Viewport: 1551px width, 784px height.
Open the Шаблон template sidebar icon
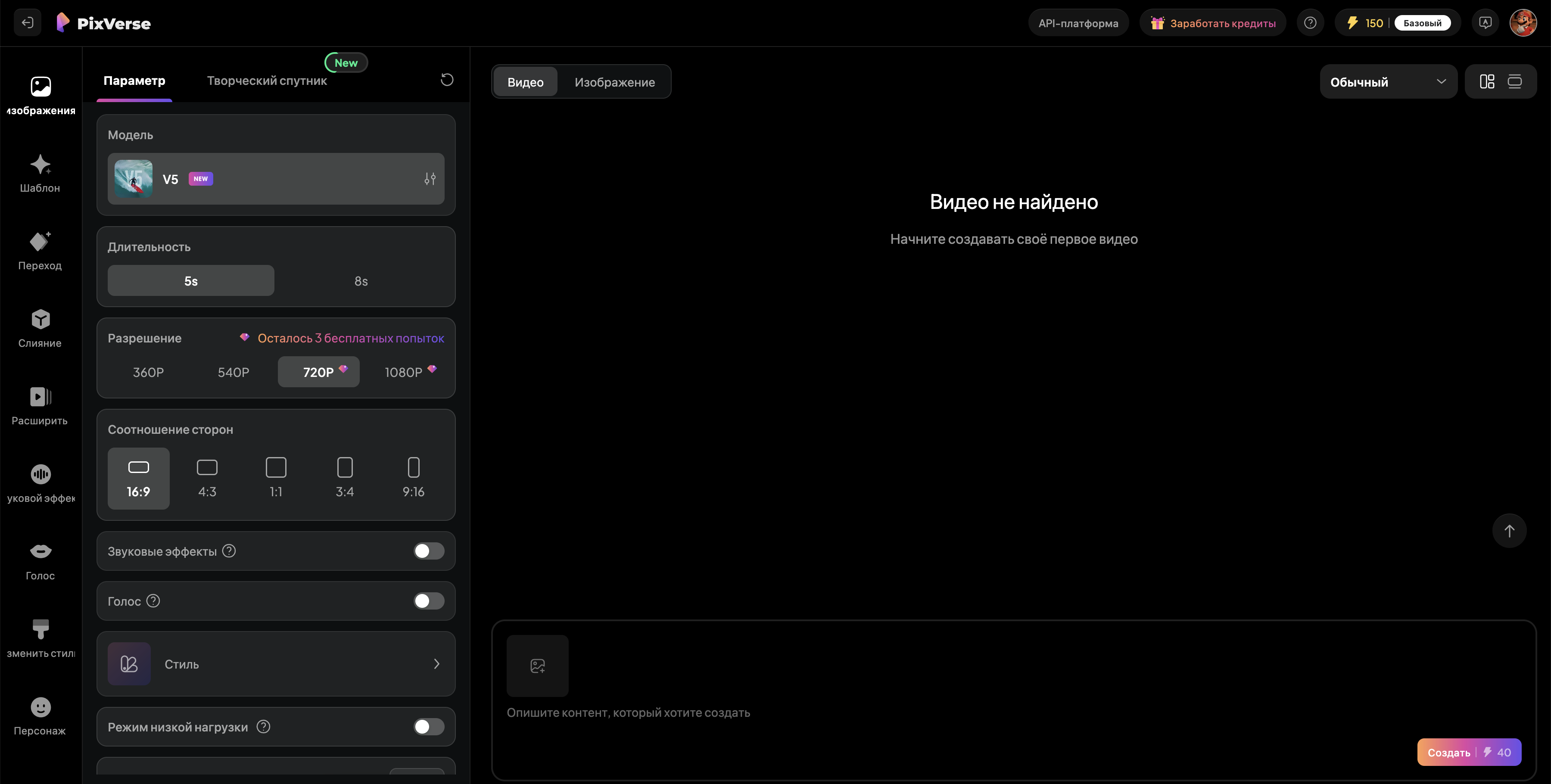40,165
